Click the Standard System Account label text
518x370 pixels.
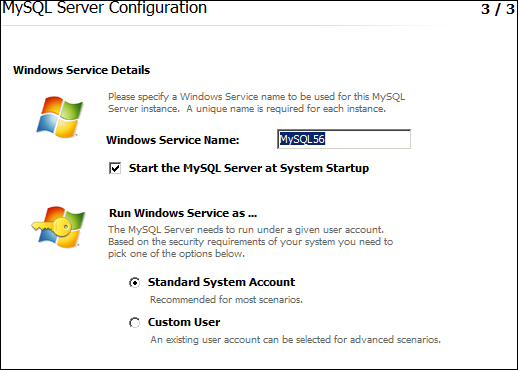pos(221,282)
